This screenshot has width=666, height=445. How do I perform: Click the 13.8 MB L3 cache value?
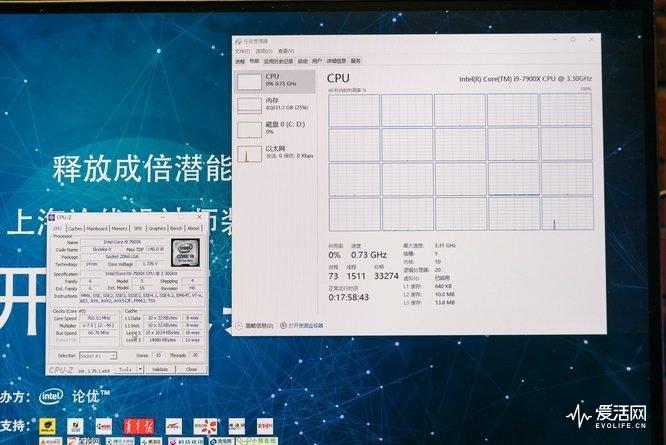point(445,302)
